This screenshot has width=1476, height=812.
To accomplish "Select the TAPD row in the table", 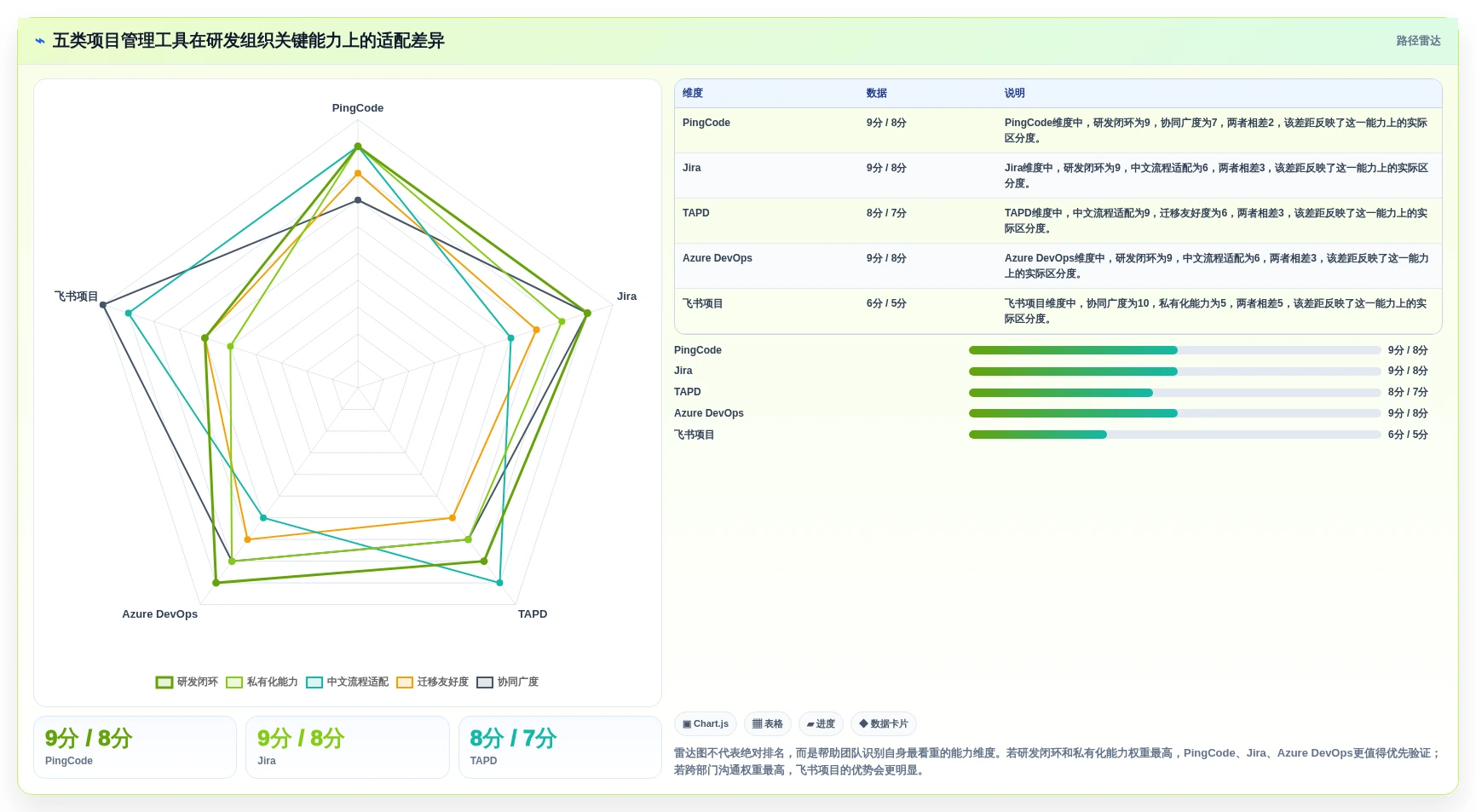I will pos(1058,221).
